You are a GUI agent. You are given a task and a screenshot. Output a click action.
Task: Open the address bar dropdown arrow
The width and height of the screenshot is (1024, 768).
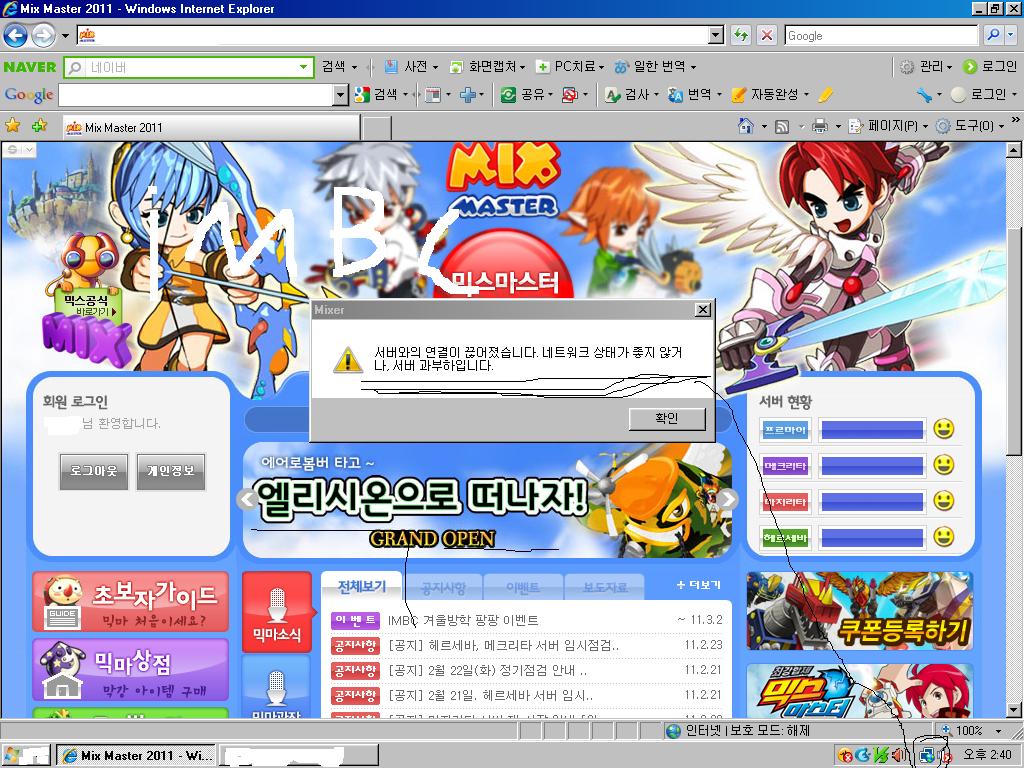(716, 35)
